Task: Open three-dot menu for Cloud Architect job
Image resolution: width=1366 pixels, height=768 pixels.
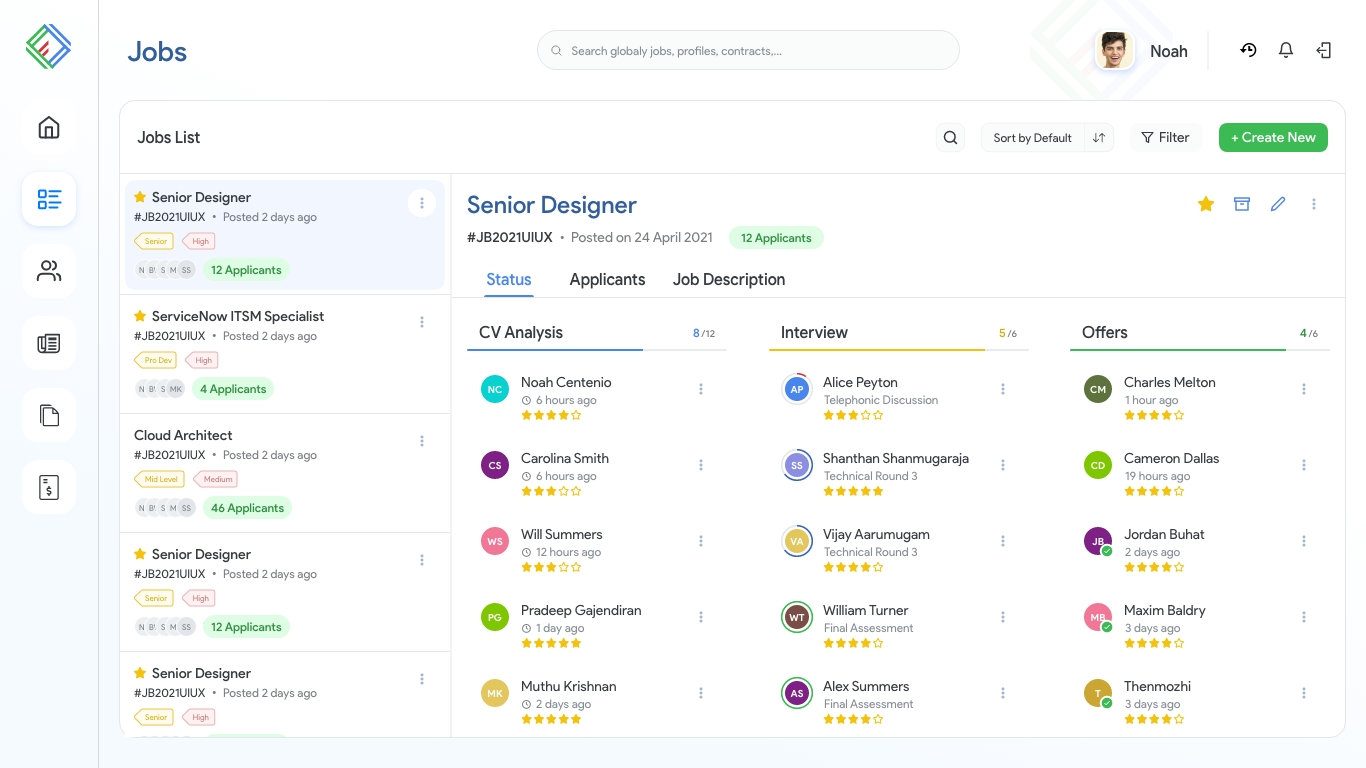Action: [x=422, y=441]
